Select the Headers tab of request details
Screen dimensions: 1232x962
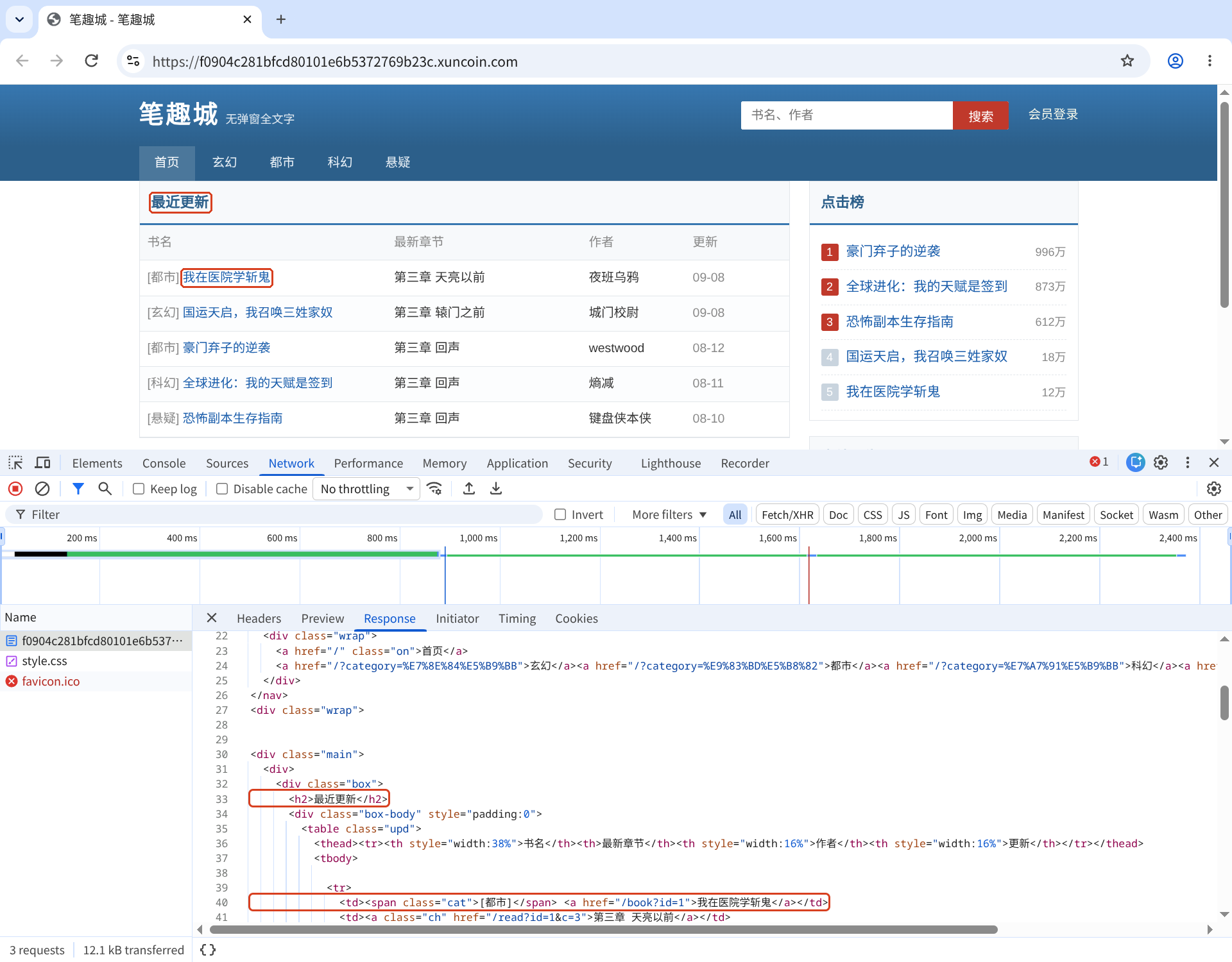[259, 618]
